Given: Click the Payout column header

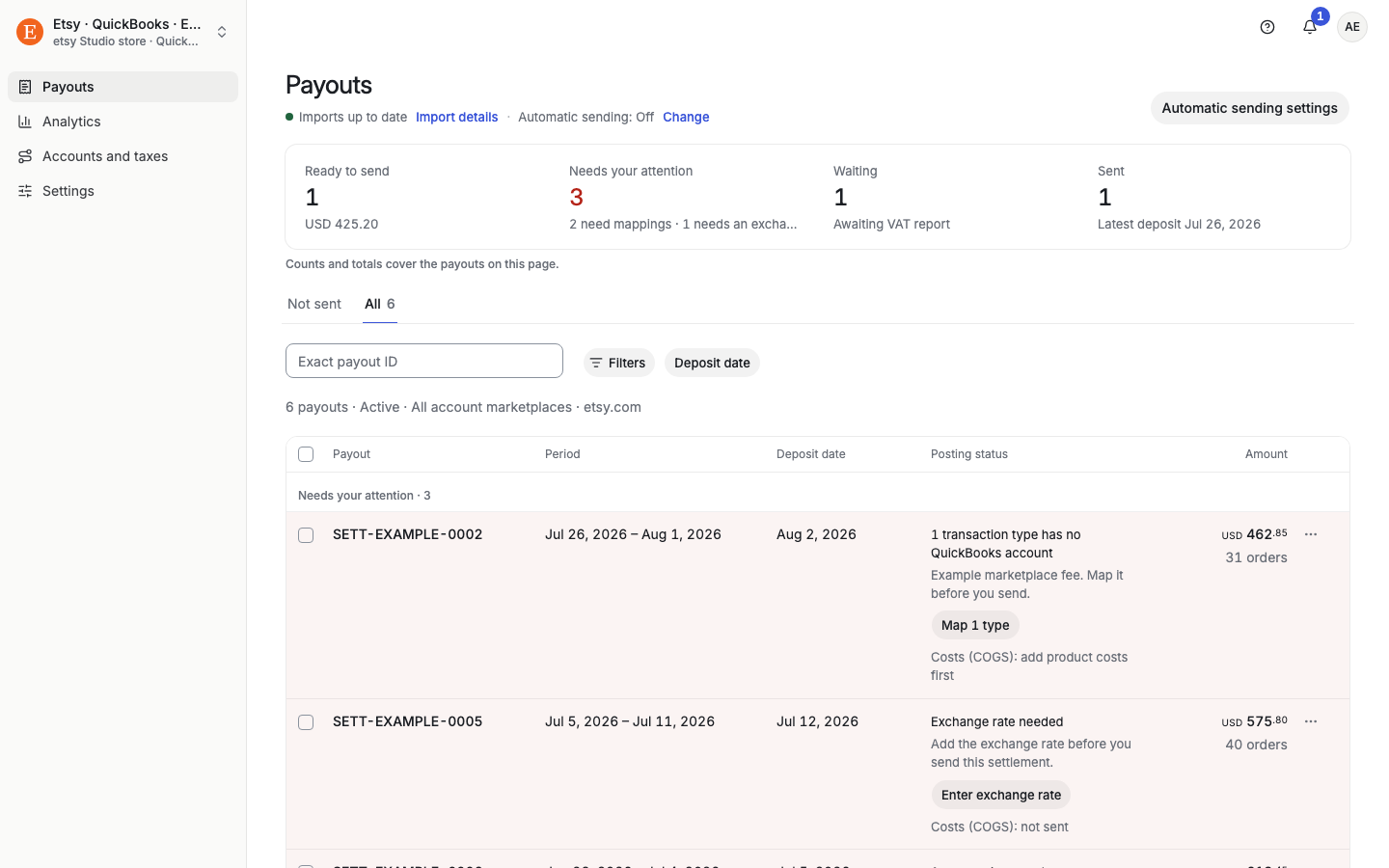Looking at the screenshot, I should [x=351, y=454].
